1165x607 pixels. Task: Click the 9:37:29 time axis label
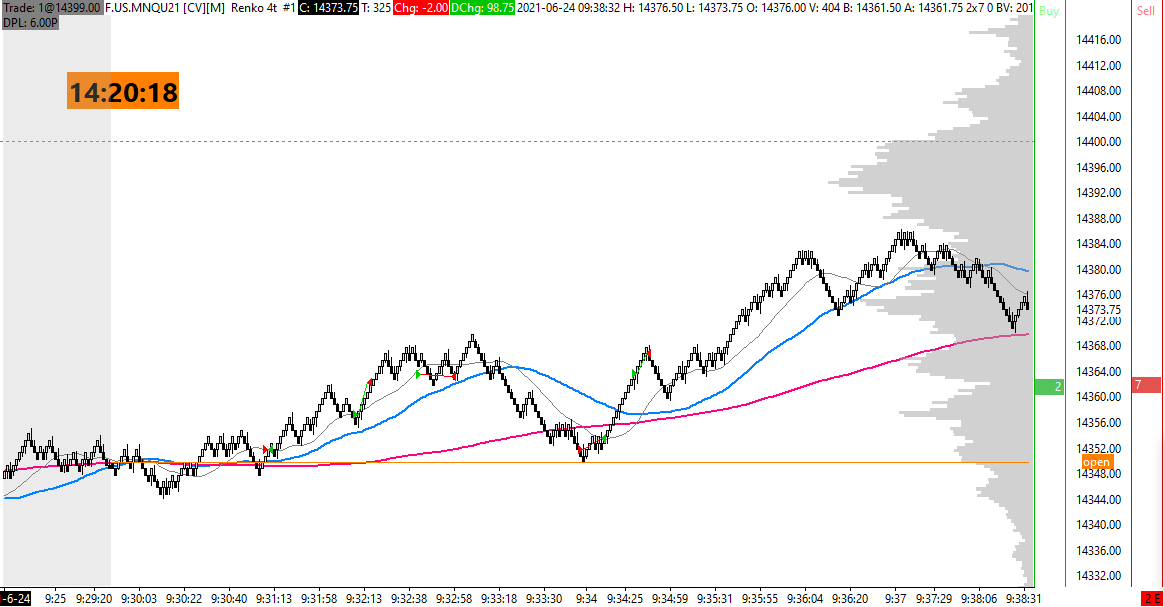tap(933, 599)
